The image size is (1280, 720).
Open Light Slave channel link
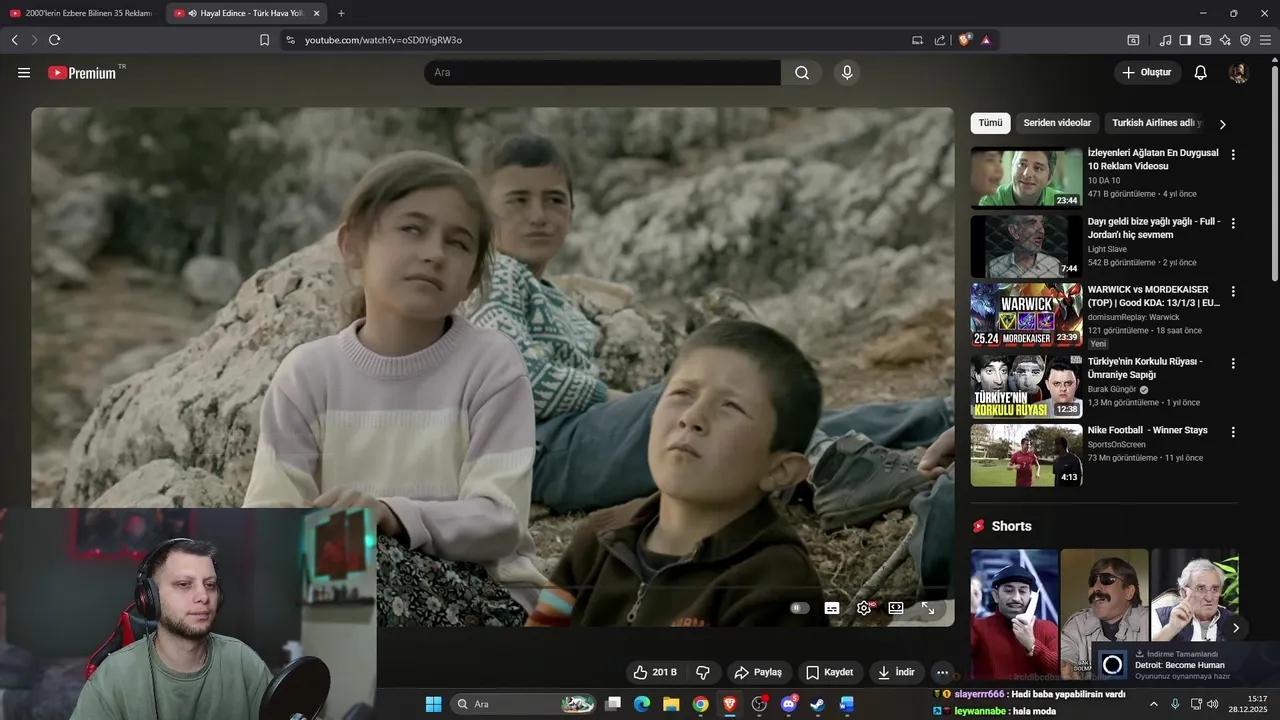click(1107, 249)
